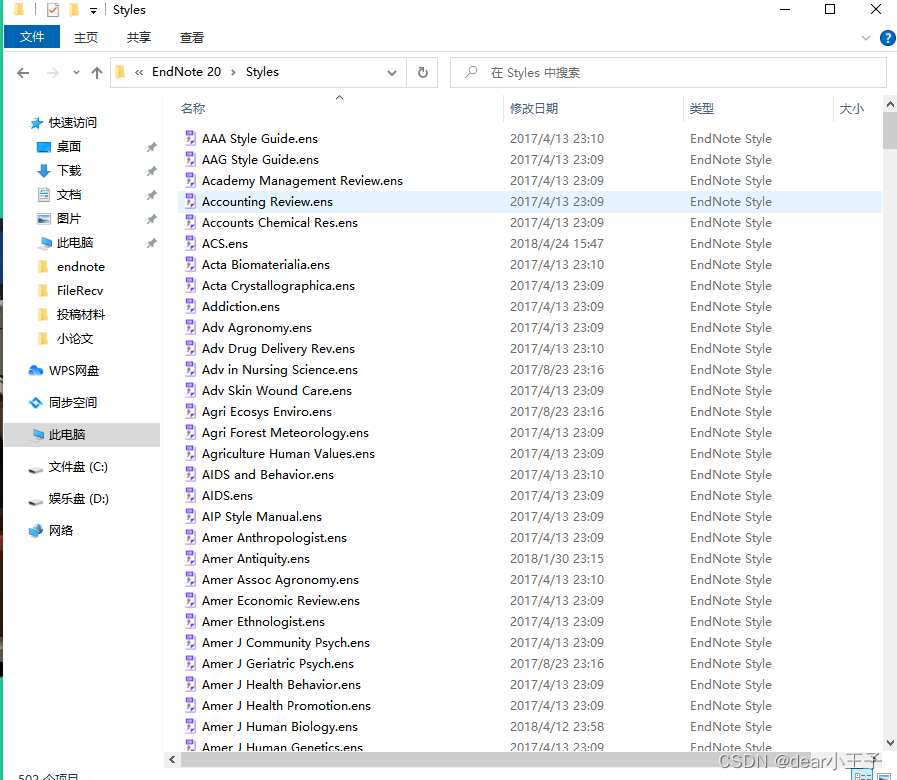
Task: Click the search box 在 Styles 中搜索
Action: (668, 73)
